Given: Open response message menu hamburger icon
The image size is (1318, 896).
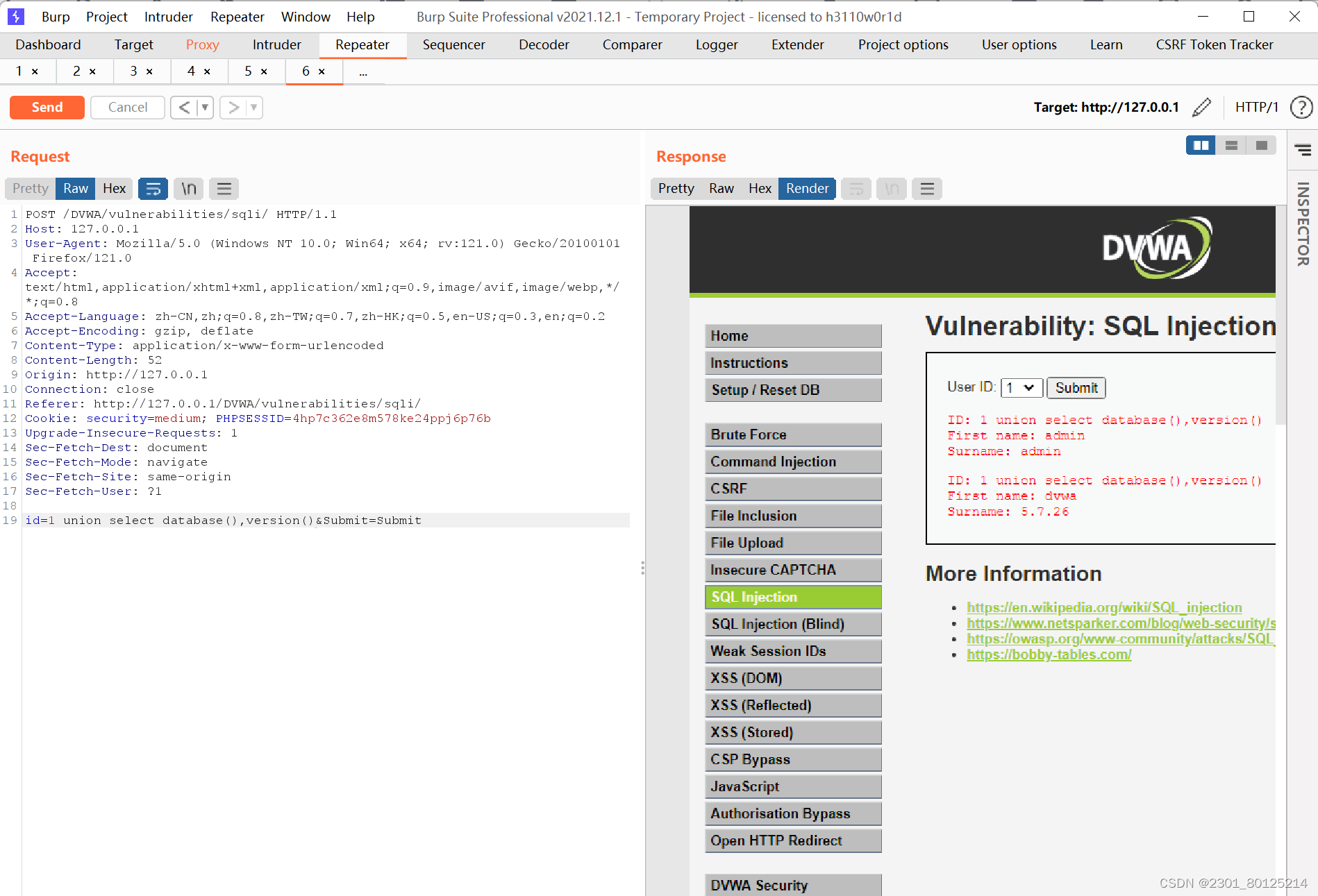Looking at the screenshot, I should point(927,189).
